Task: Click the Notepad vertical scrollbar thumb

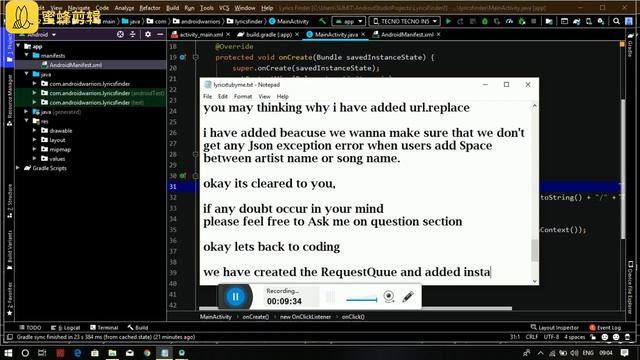Action: (534, 250)
